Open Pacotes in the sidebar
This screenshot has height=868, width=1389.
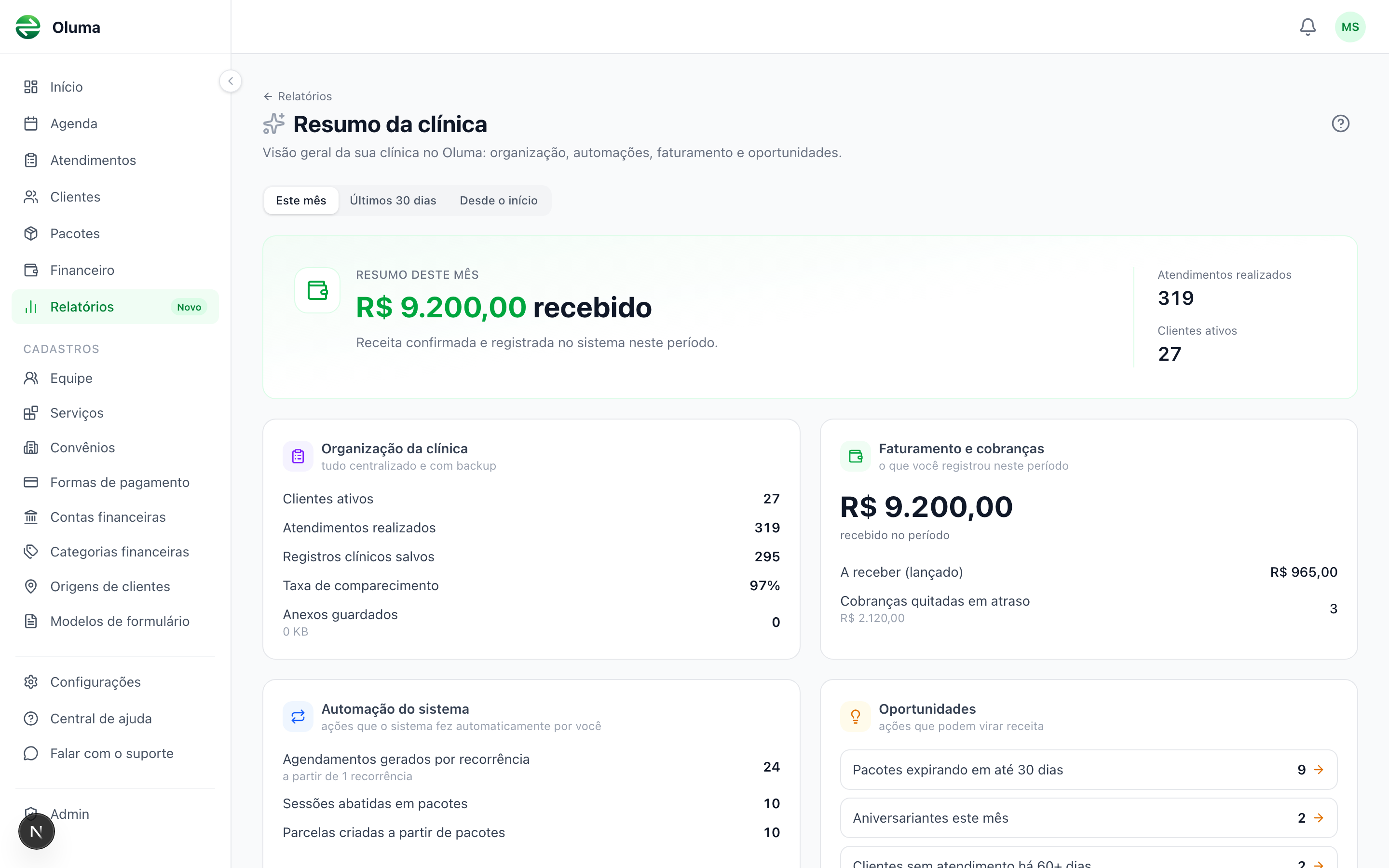(115, 234)
